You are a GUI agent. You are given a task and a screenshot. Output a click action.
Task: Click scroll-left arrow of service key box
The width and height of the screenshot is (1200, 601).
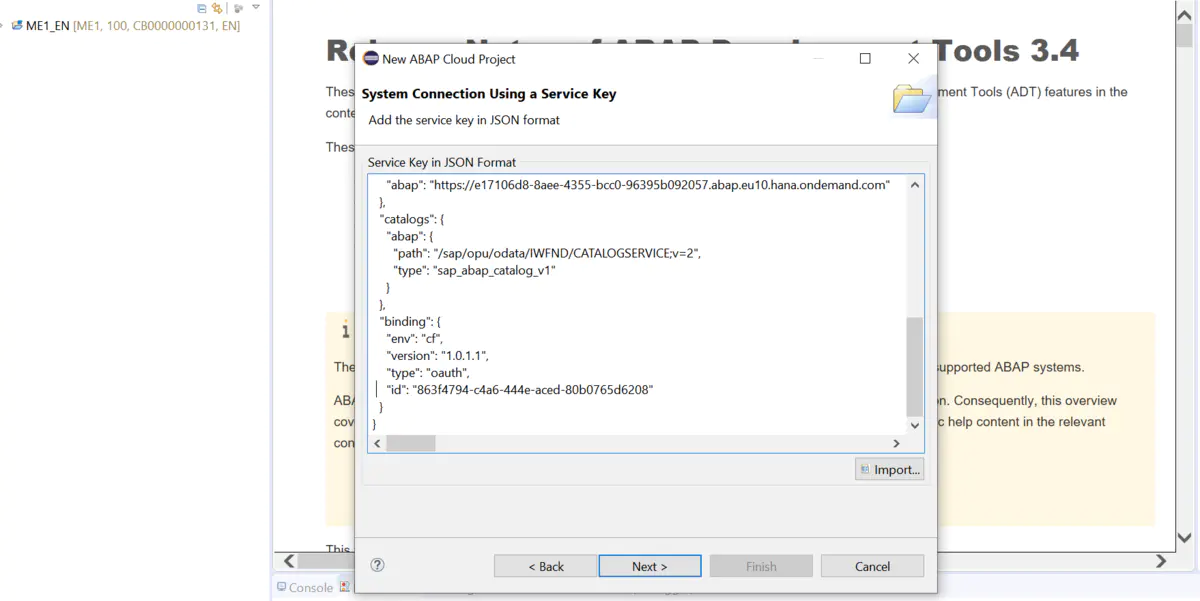pyautogui.click(x=377, y=443)
